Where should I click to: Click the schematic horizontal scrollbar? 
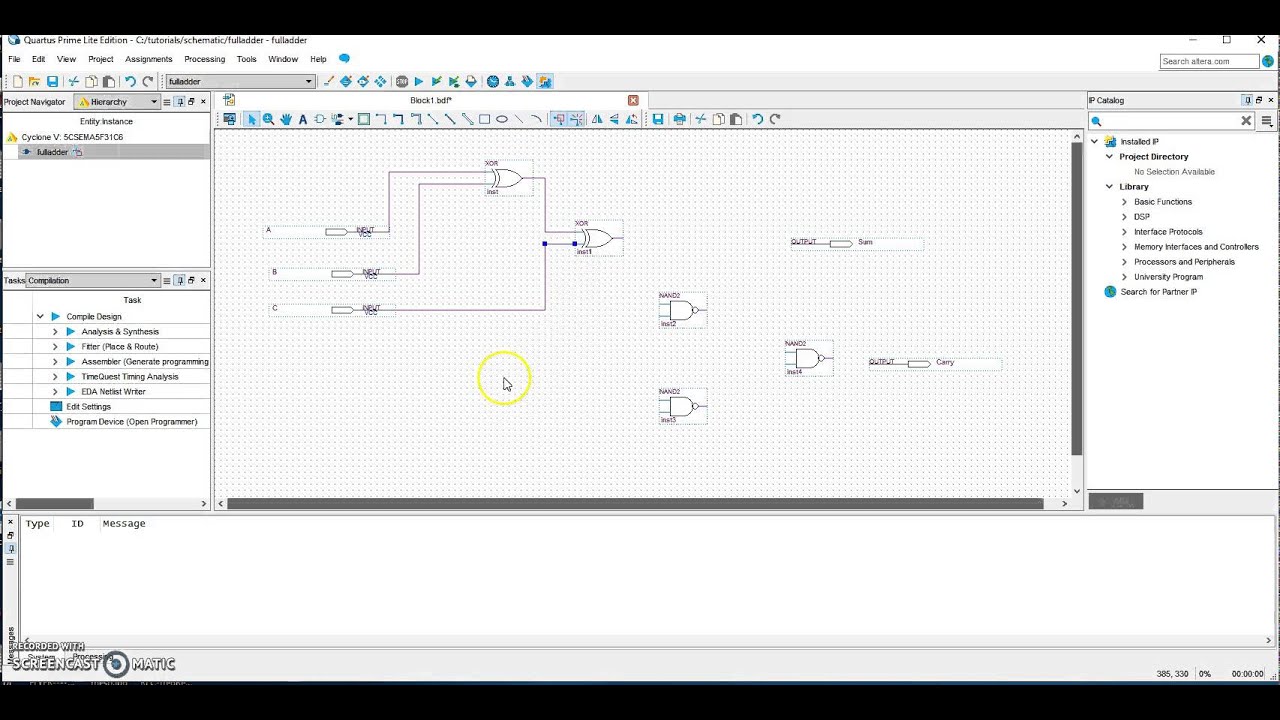coord(635,503)
